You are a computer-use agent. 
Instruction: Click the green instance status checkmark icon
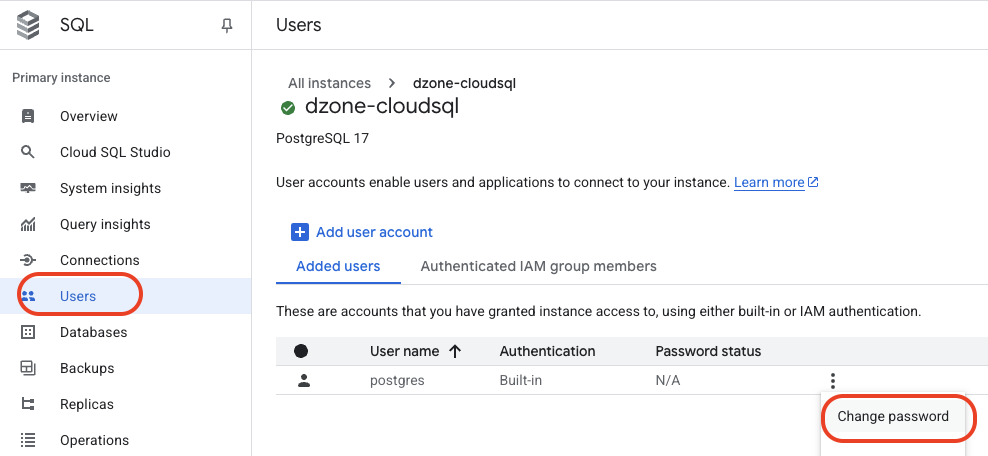[x=288, y=108]
